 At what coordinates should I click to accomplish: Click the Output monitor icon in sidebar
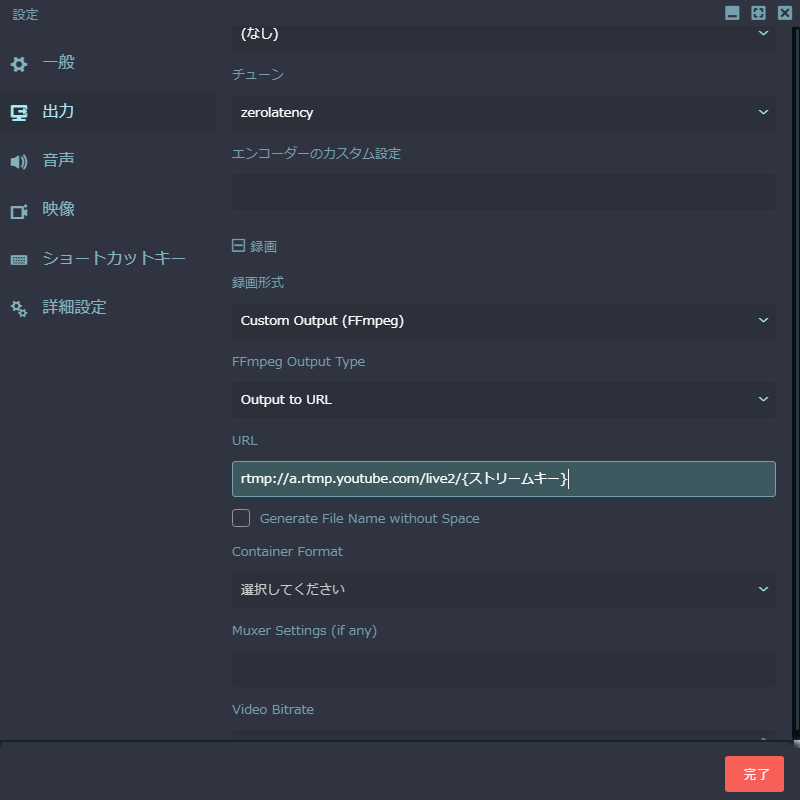19,113
